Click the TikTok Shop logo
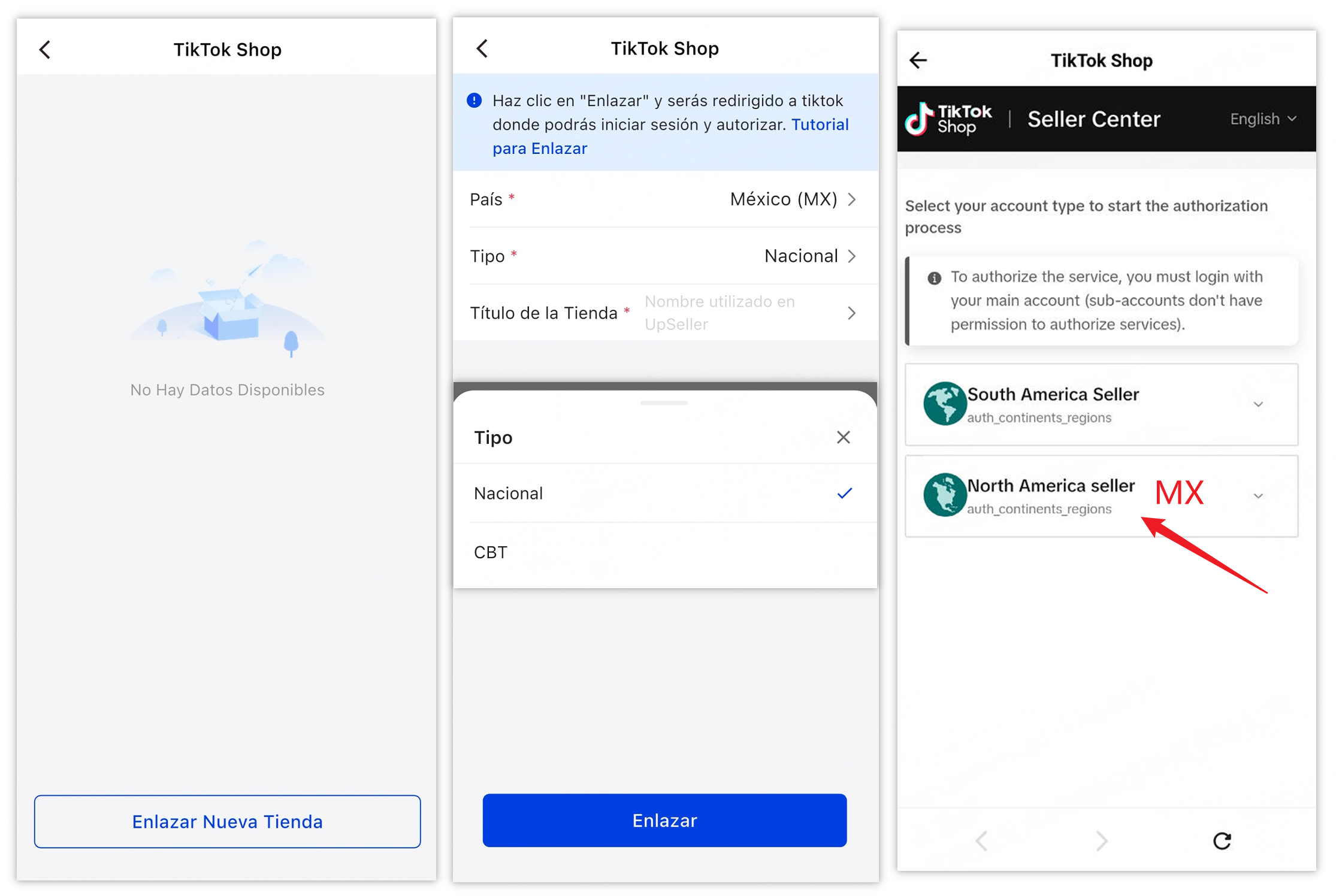This screenshot has height=896, width=1336. [x=948, y=119]
